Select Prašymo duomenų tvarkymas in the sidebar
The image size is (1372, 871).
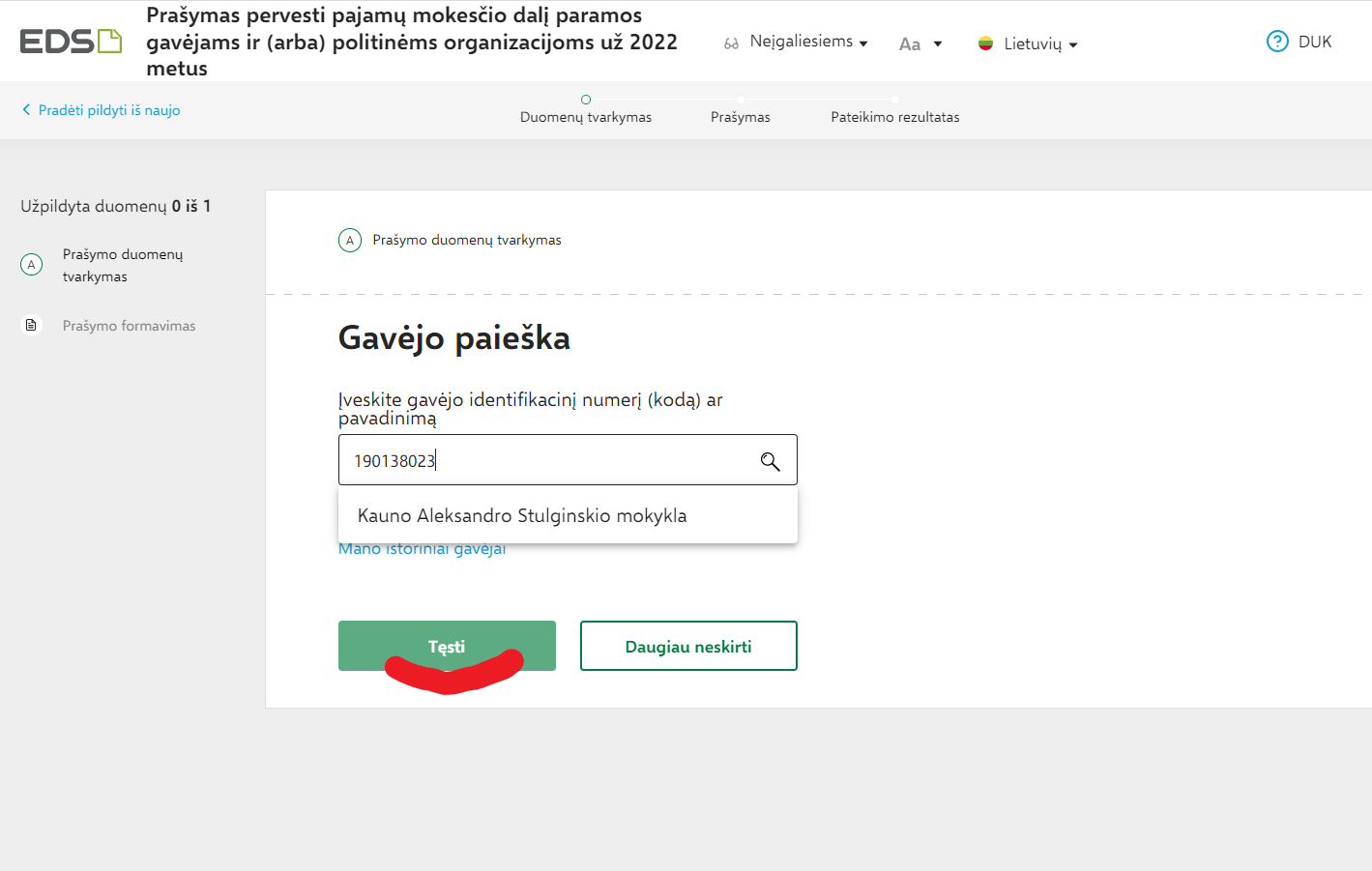[123, 265]
